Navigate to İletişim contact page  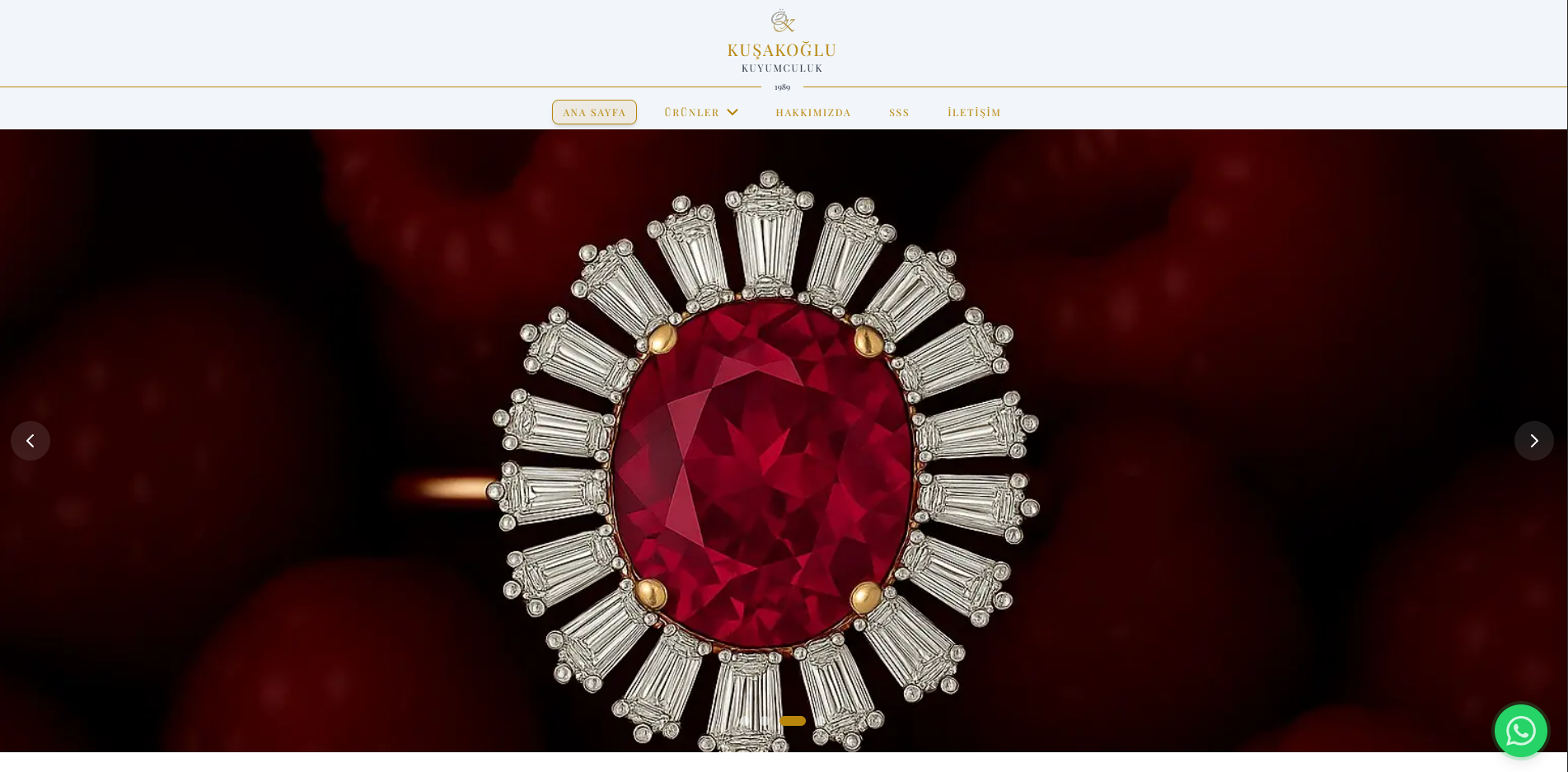tap(974, 112)
